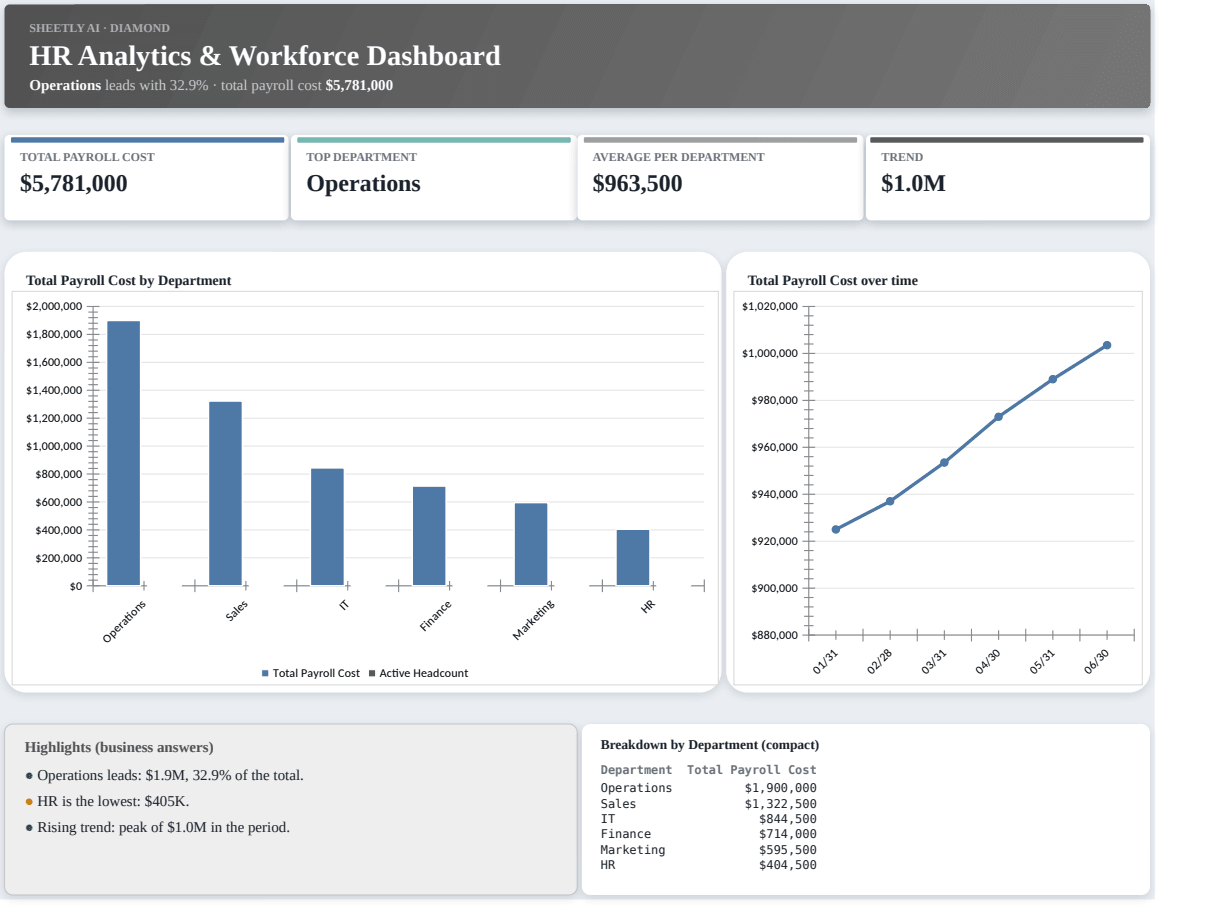Click the Operations x-axis label under bar chart
Image resolution: width=1227 pixels, height=922 pixels.
coord(125,621)
